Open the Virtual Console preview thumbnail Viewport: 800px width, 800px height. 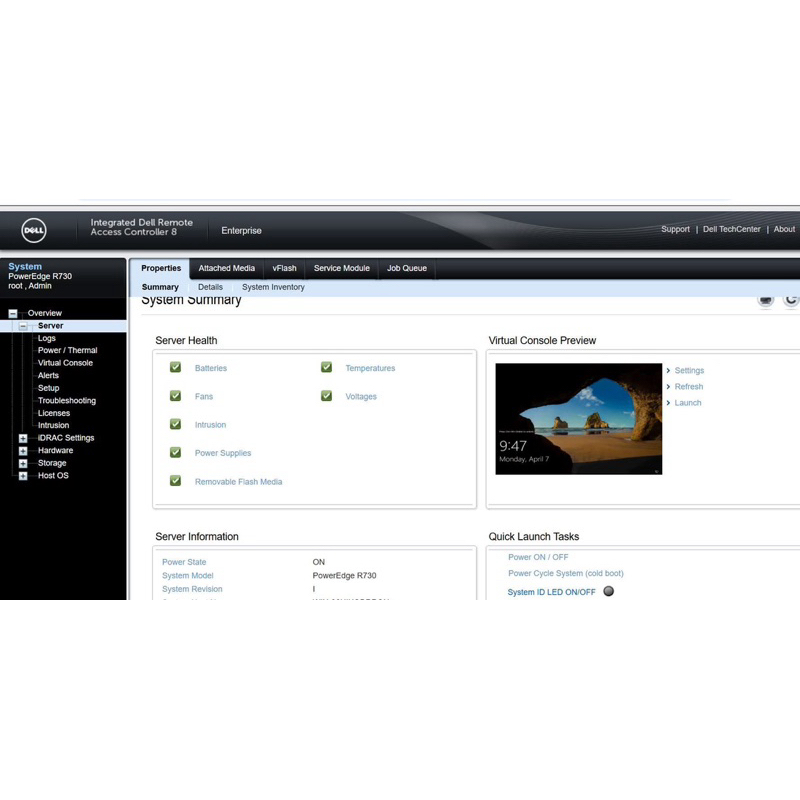coord(578,418)
